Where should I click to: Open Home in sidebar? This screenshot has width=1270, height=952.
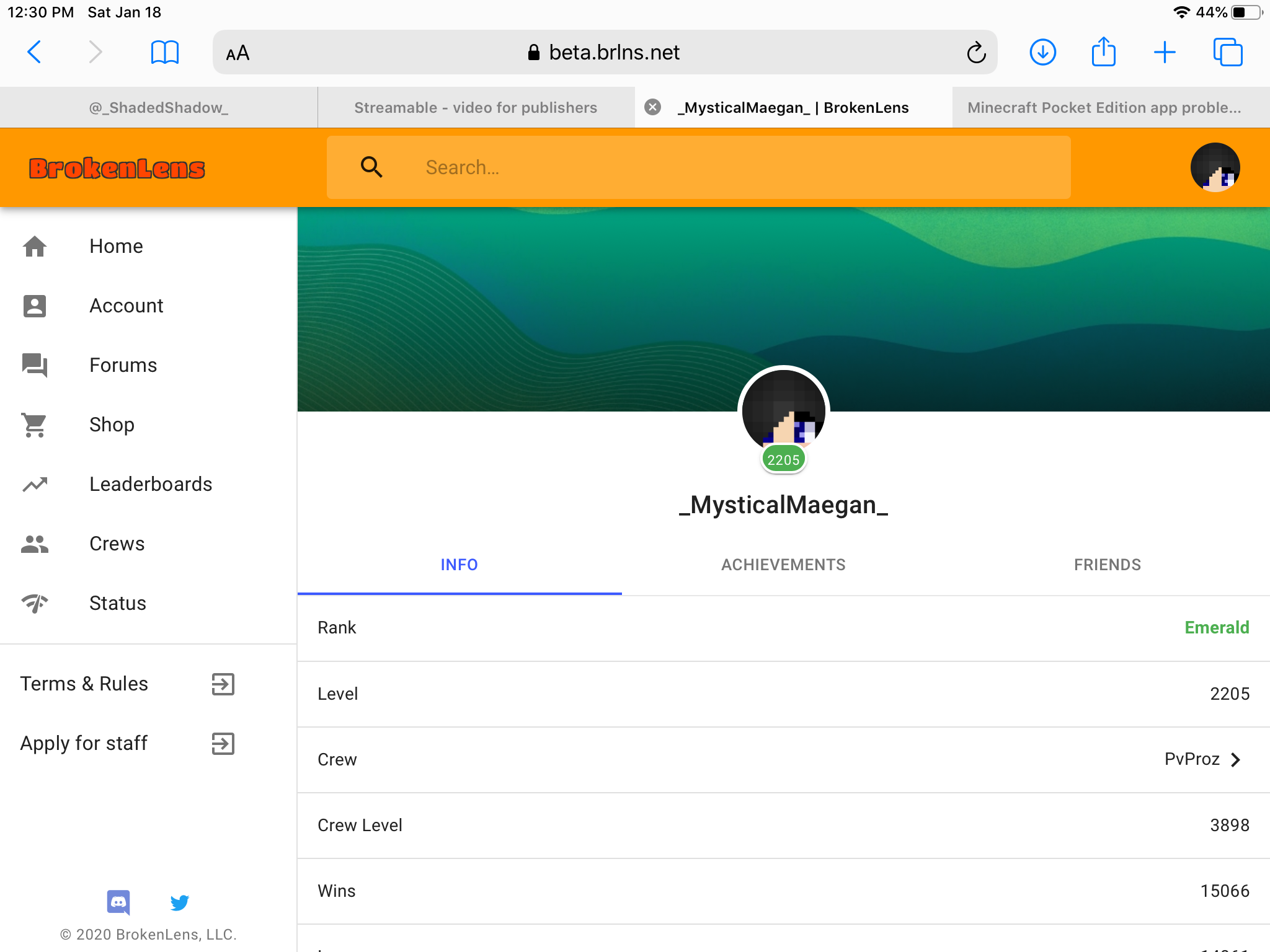(149, 246)
